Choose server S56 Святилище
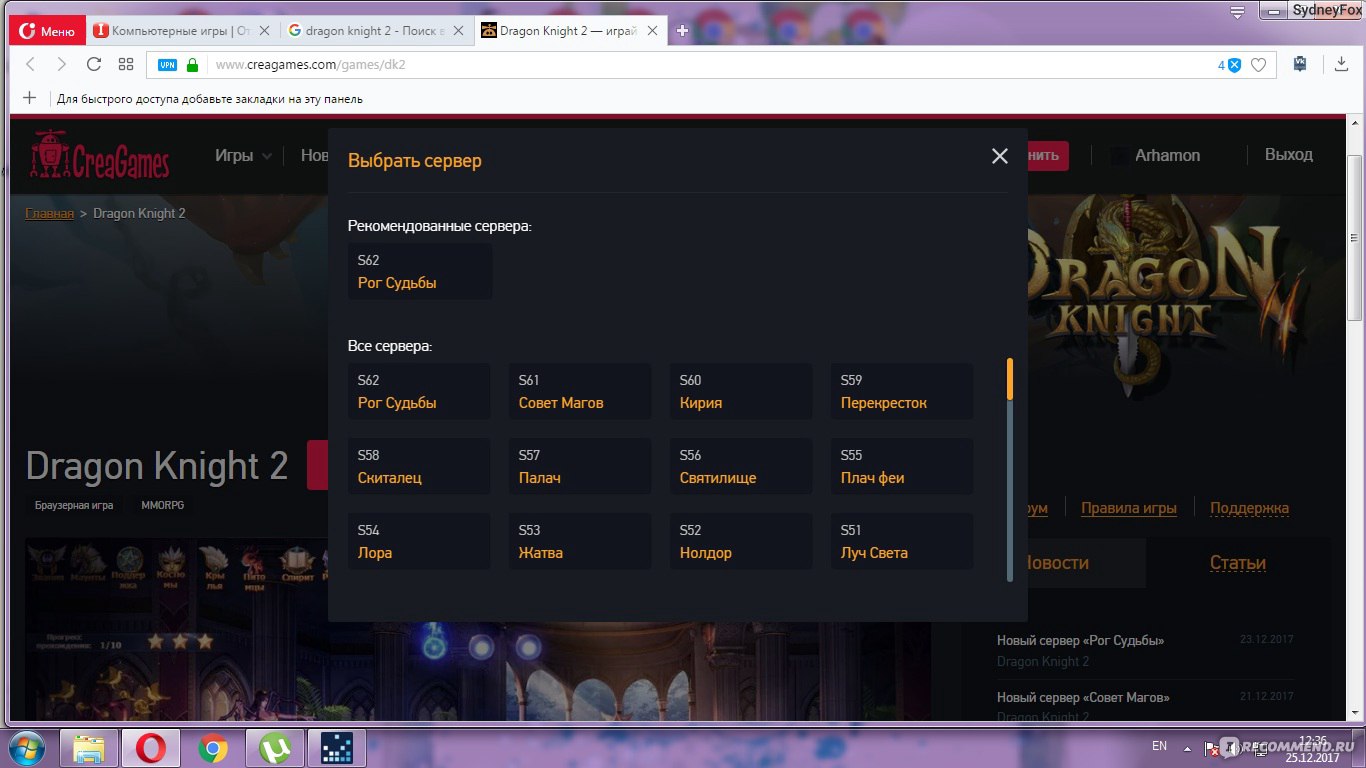1366x768 pixels. (741, 466)
